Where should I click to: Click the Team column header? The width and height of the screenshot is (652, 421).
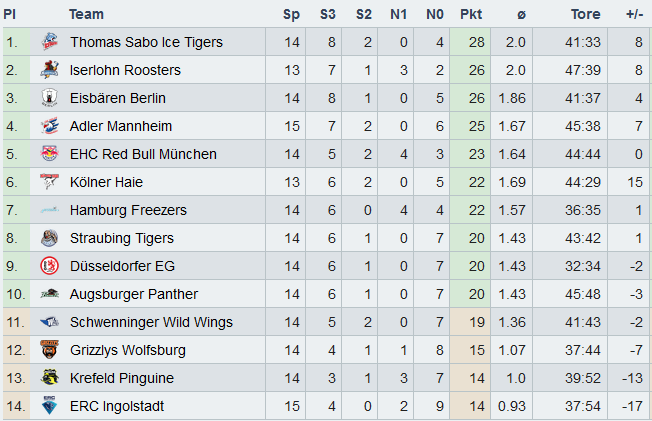coord(86,14)
